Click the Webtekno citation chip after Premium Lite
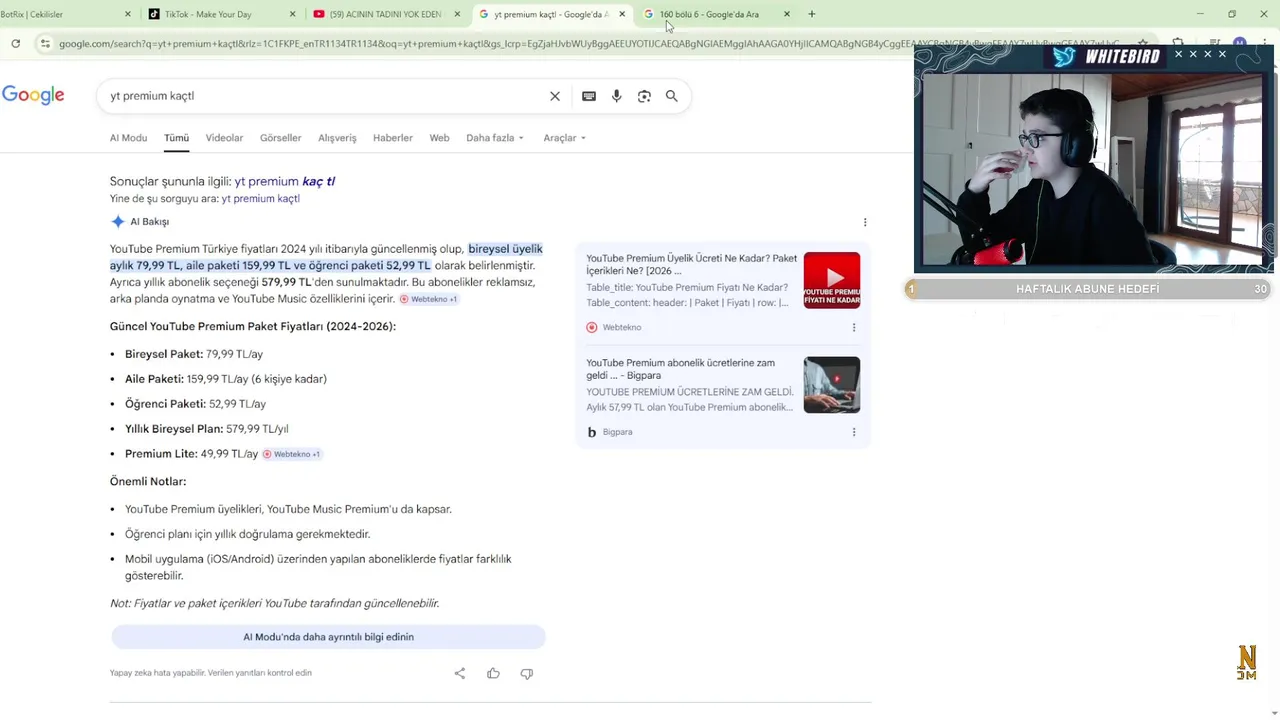This screenshot has height=720, width=1280. click(291, 454)
